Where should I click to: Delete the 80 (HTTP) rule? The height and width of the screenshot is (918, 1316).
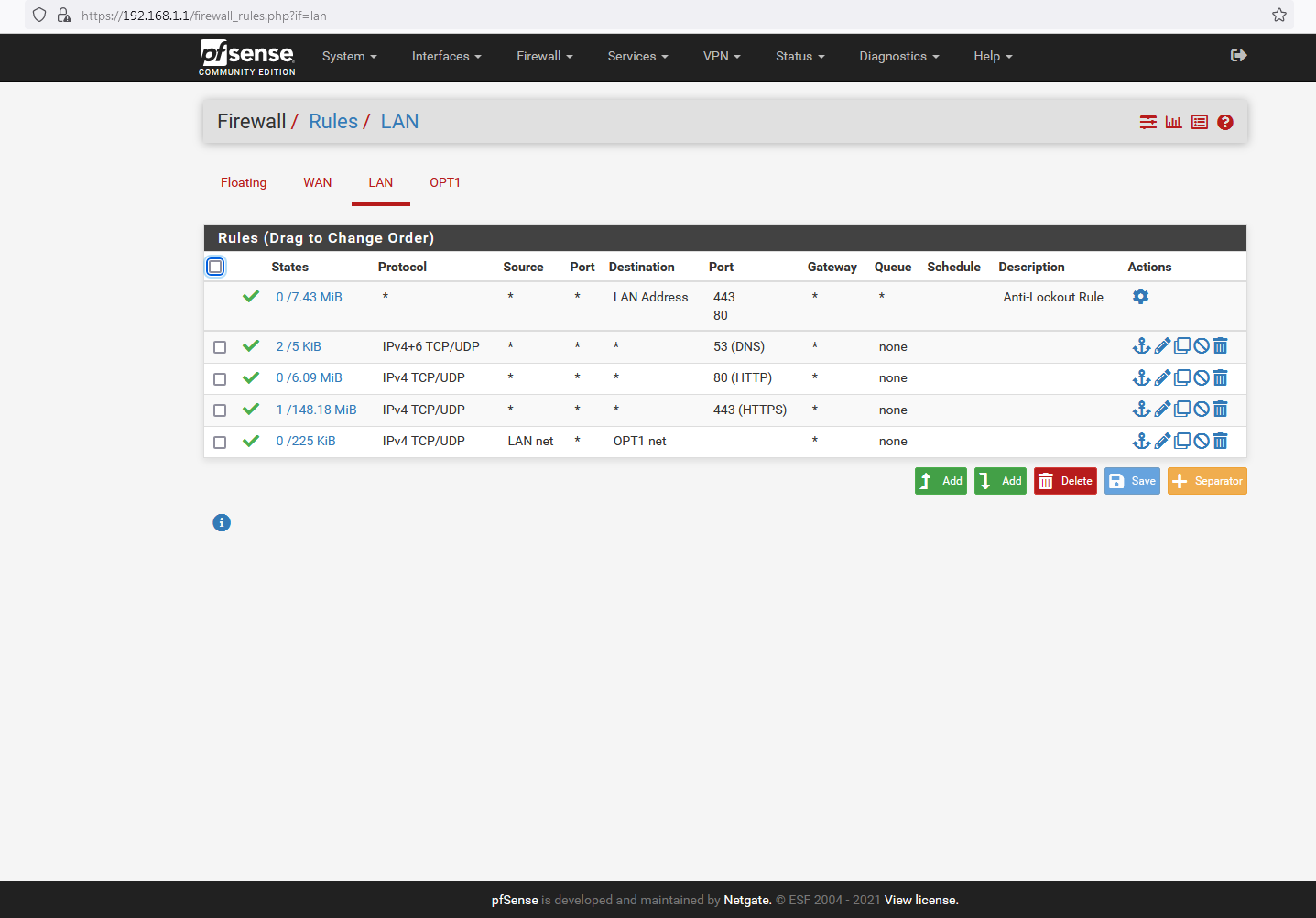tap(1220, 377)
